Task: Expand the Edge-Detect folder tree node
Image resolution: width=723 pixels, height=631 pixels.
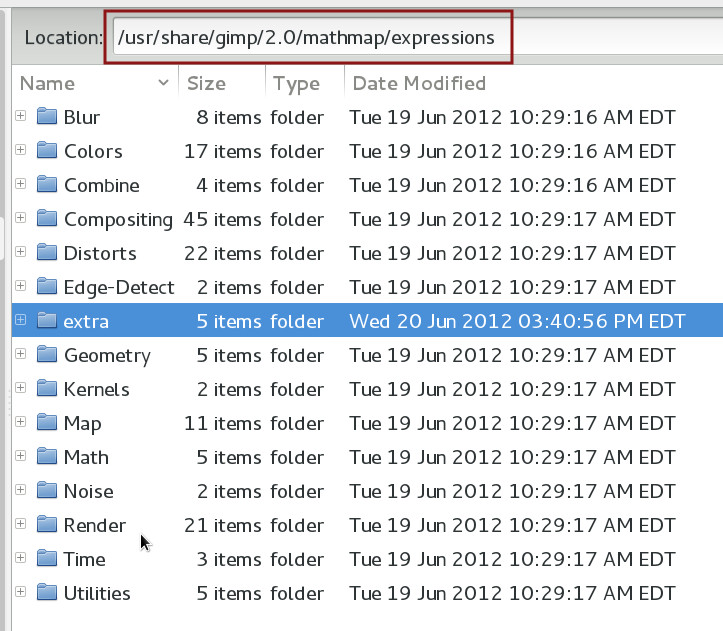Action: pos(20,286)
